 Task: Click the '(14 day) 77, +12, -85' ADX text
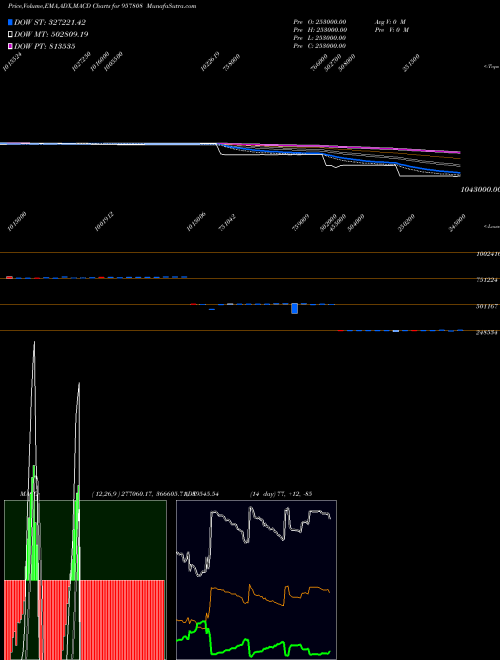pos(281,494)
